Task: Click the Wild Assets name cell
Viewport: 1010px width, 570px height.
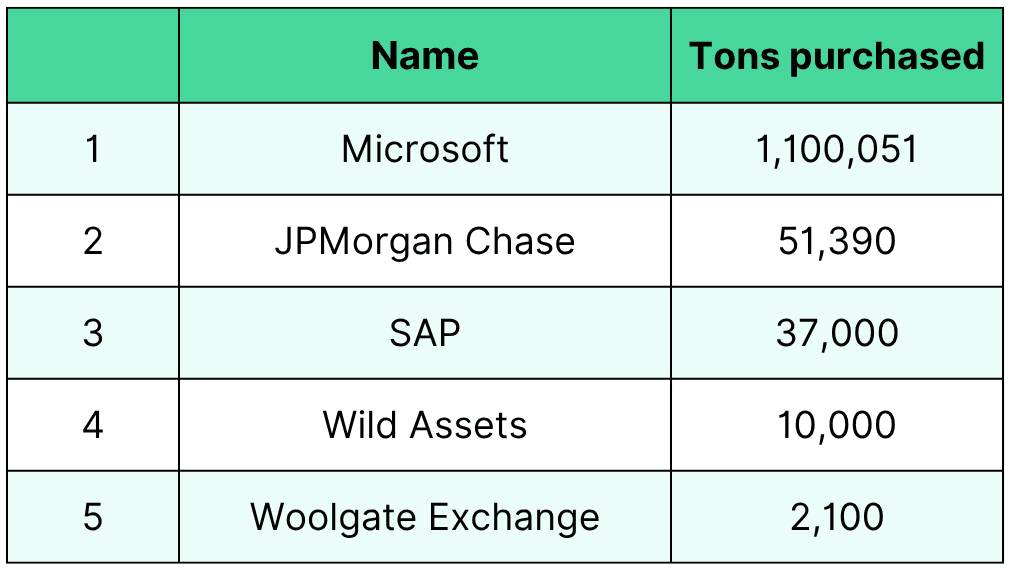Action: (425, 425)
